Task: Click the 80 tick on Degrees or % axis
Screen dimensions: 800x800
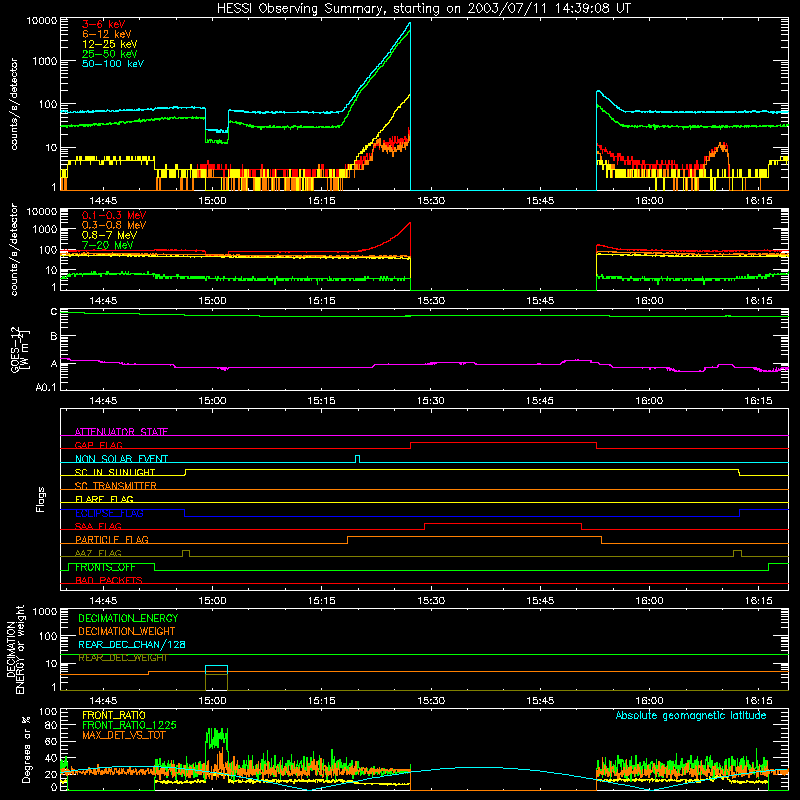Action: [51, 725]
